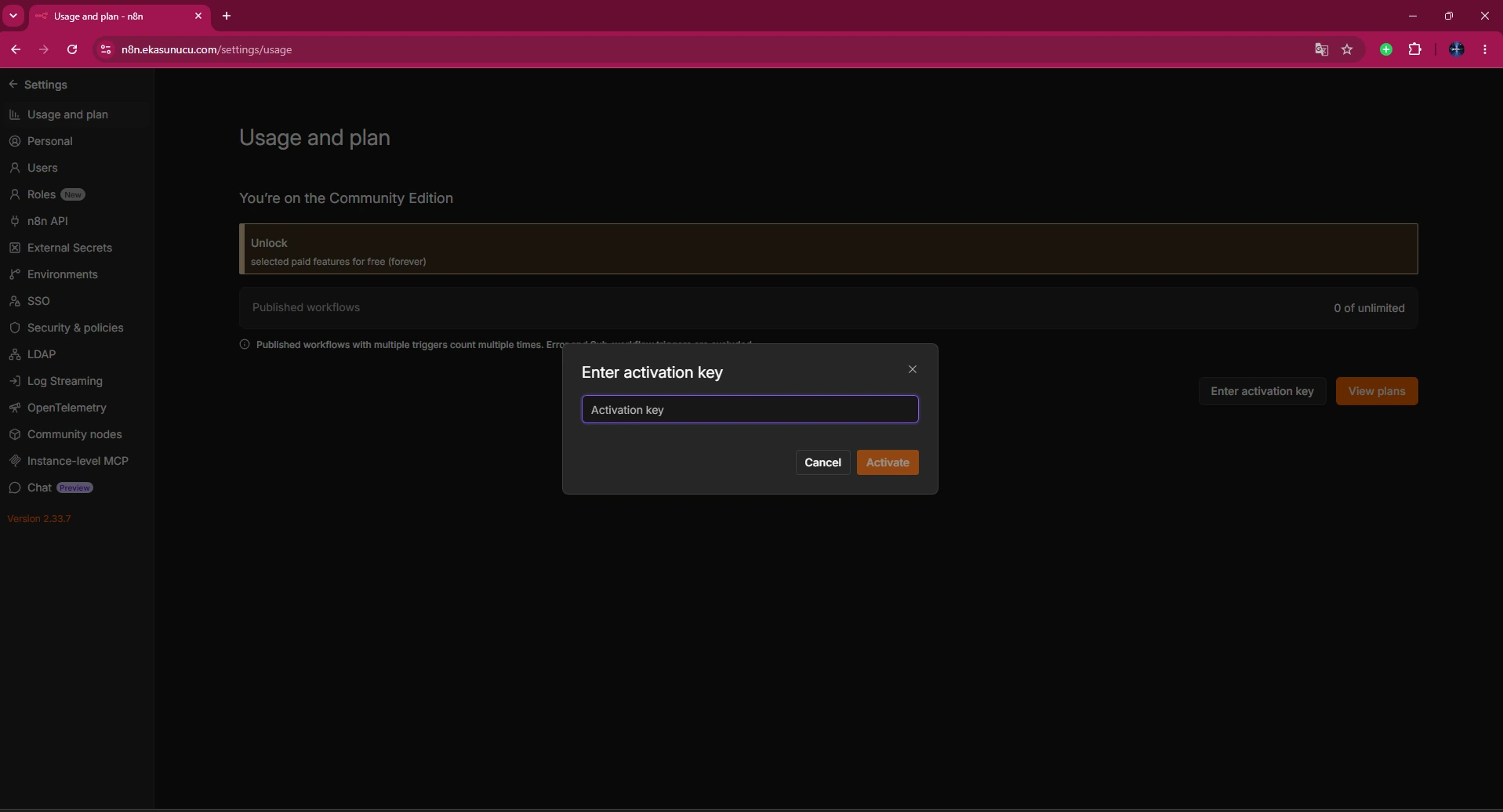This screenshot has height=812, width=1503.
Task: Select n8n API in the sidebar
Action: pyautogui.click(x=75, y=221)
